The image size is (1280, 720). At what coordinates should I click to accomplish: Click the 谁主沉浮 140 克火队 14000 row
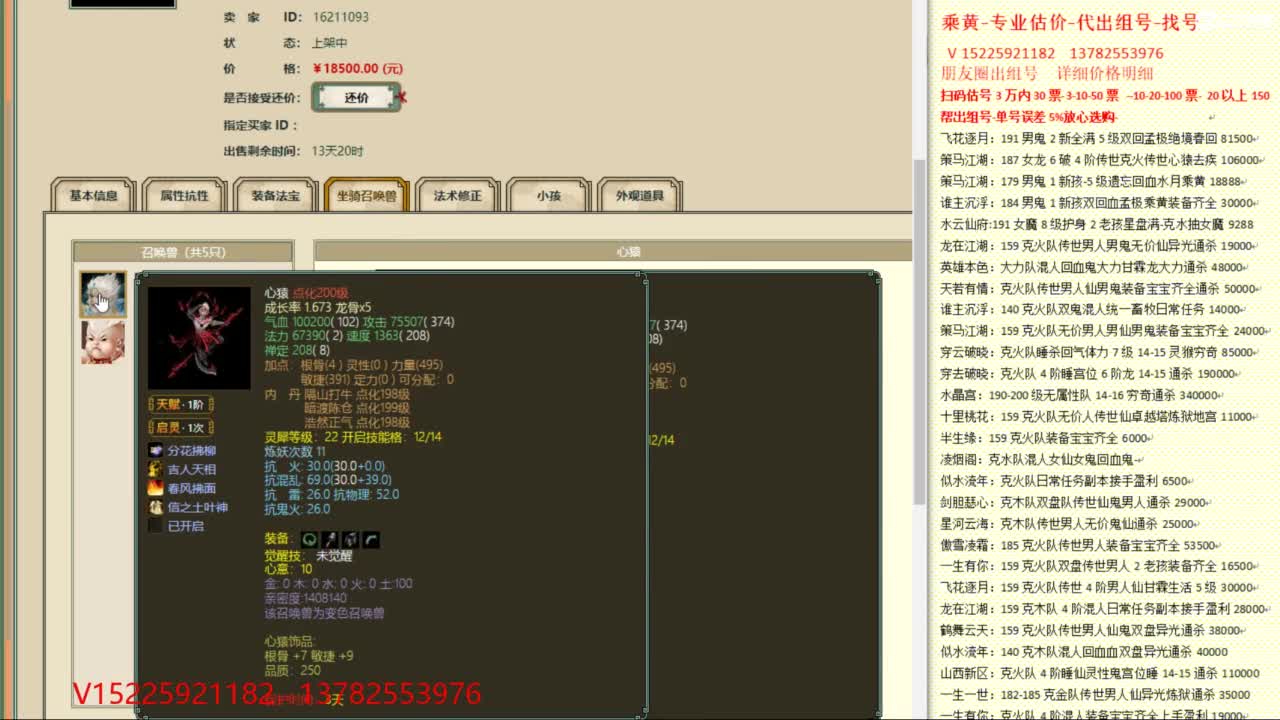pyautogui.click(x=1094, y=310)
